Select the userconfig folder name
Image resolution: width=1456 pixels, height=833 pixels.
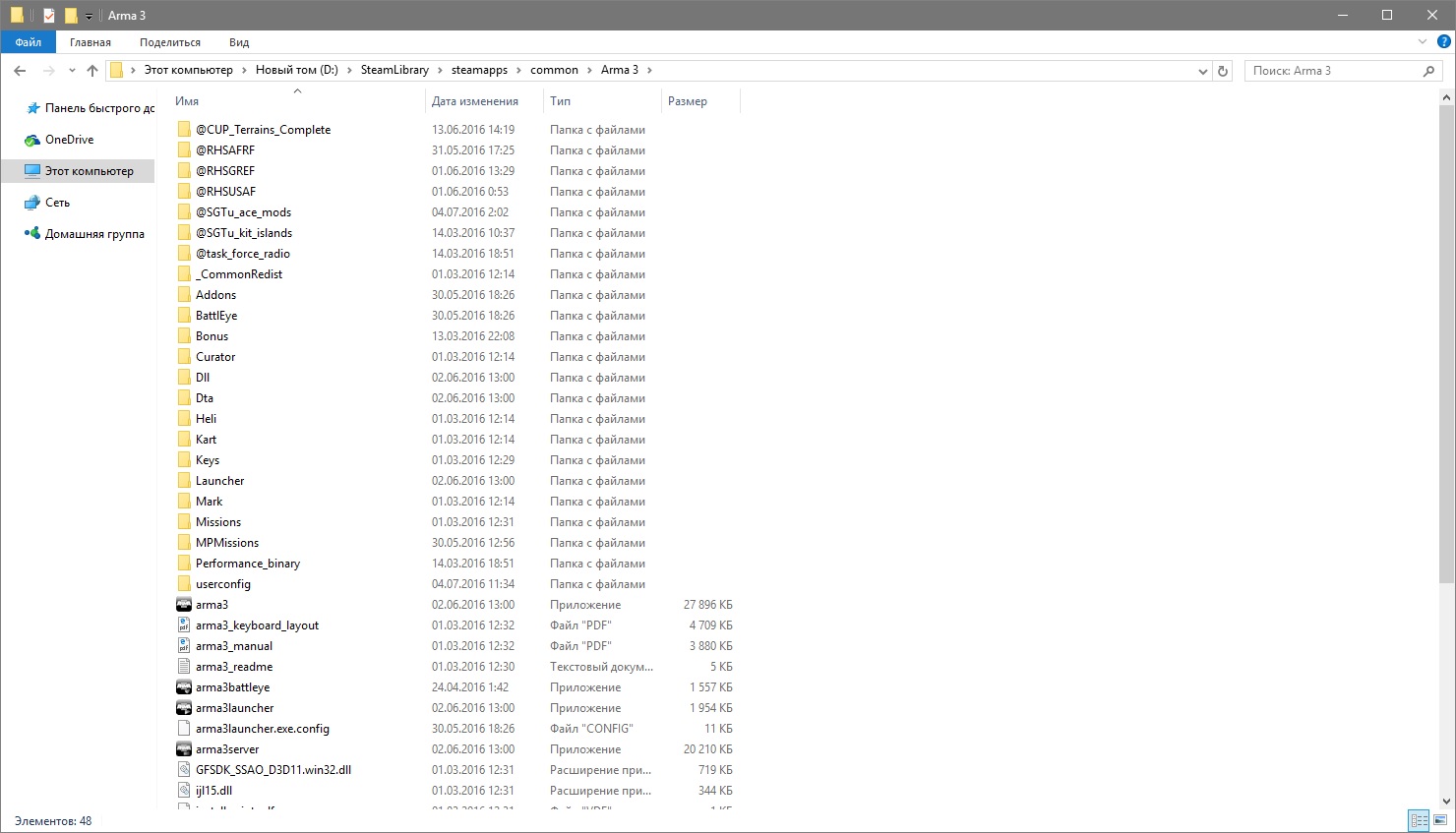point(223,584)
